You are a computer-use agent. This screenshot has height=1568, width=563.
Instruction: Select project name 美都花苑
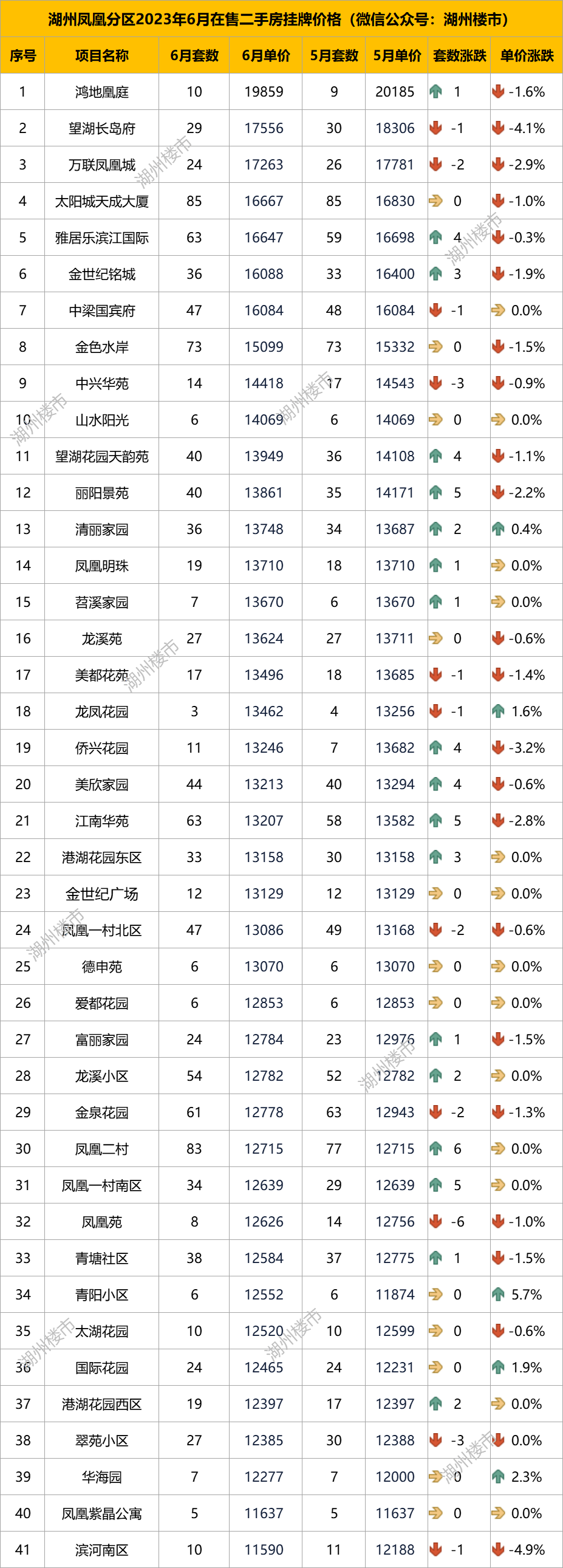click(101, 676)
